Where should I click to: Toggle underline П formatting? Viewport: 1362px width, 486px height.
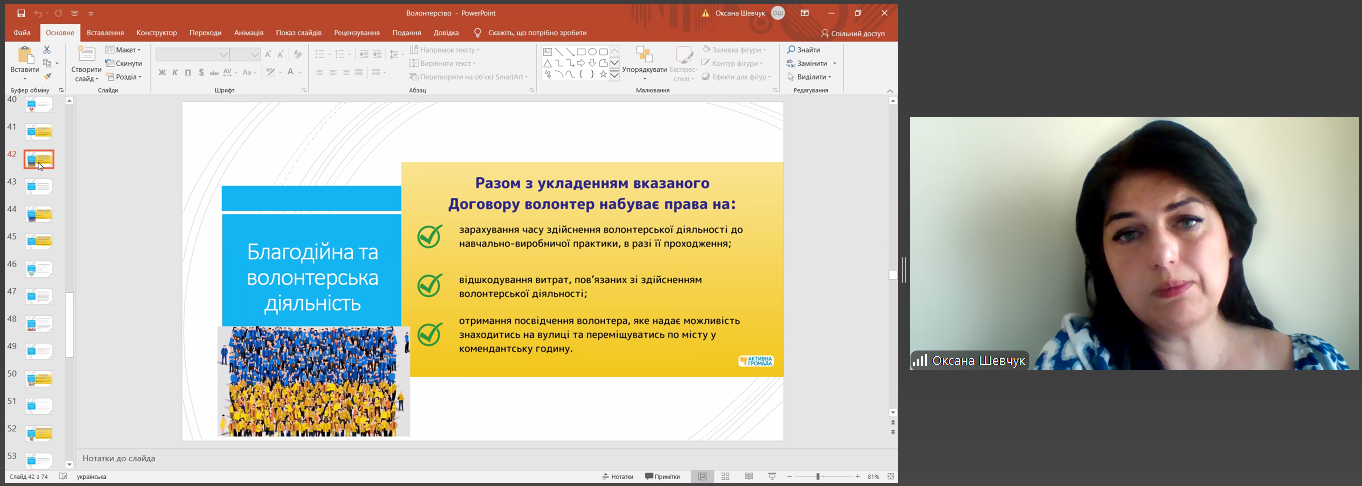coord(188,72)
